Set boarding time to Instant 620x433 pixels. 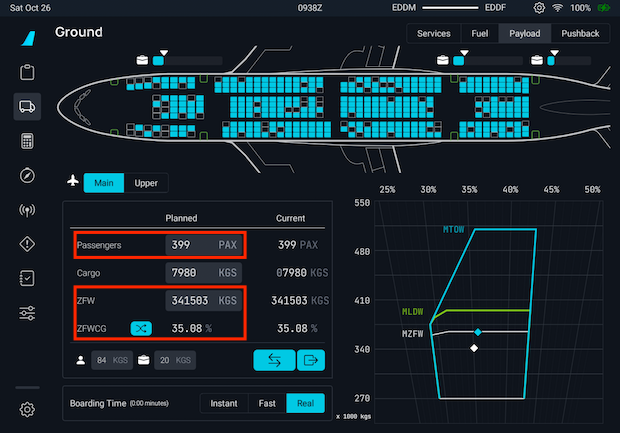click(224, 403)
